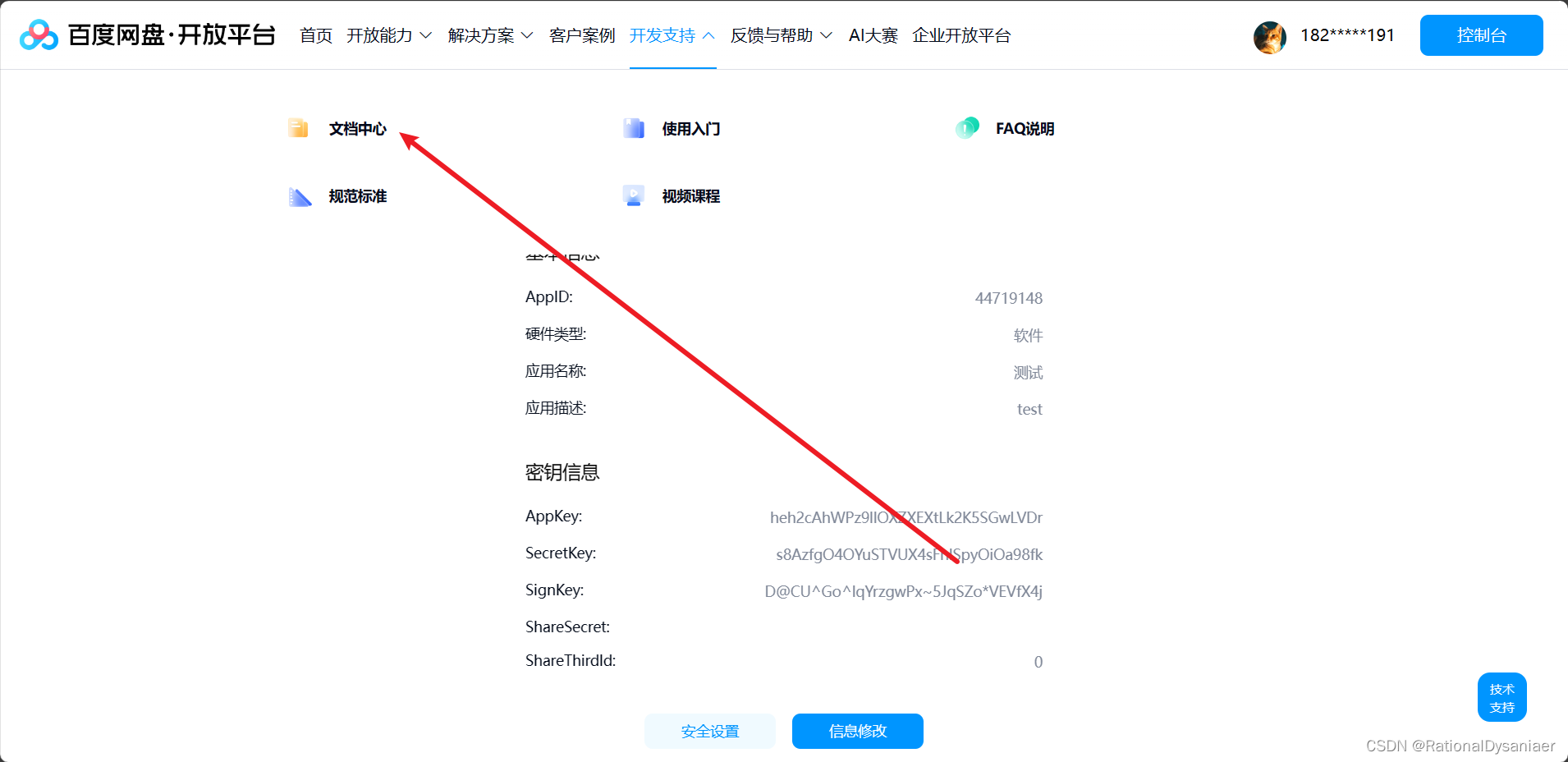The width and height of the screenshot is (1568, 762).
Task: Click the 视频课程 video player icon
Action: click(x=634, y=196)
